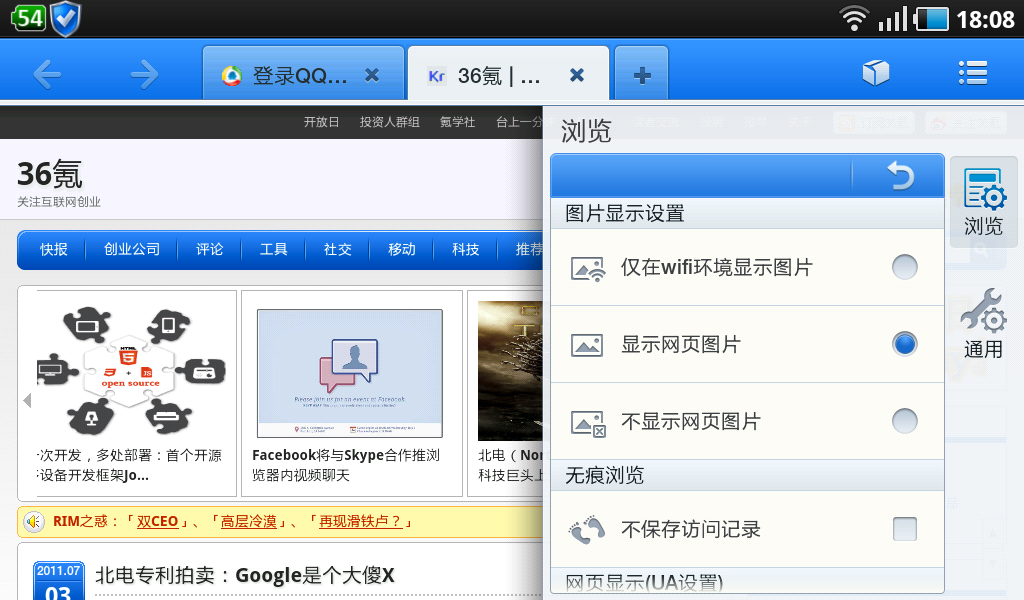
Task: Click the 投资人群组 top link
Action: pyautogui.click(x=390, y=122)
